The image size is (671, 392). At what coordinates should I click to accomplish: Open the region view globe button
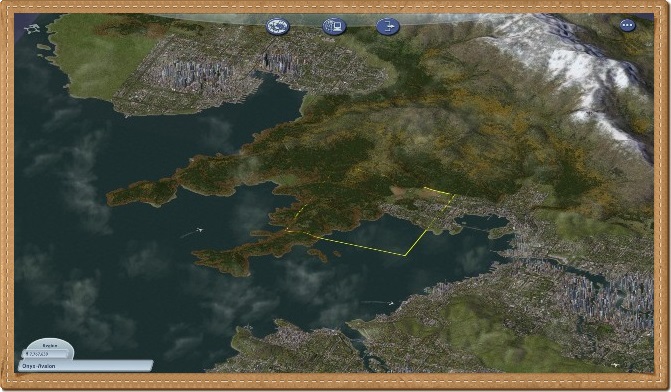point(277,26)
